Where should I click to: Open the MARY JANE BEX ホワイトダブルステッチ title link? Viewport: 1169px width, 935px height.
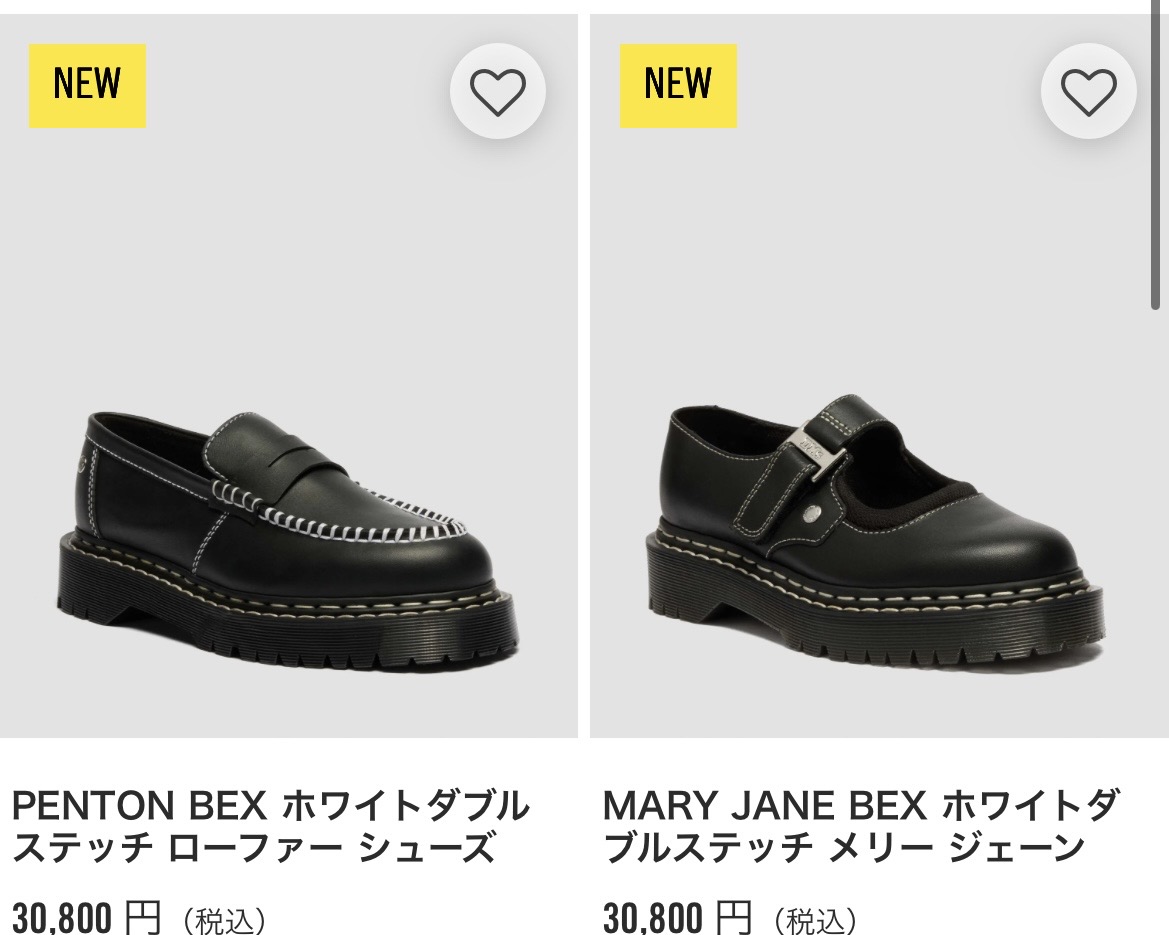pos(862,827)
